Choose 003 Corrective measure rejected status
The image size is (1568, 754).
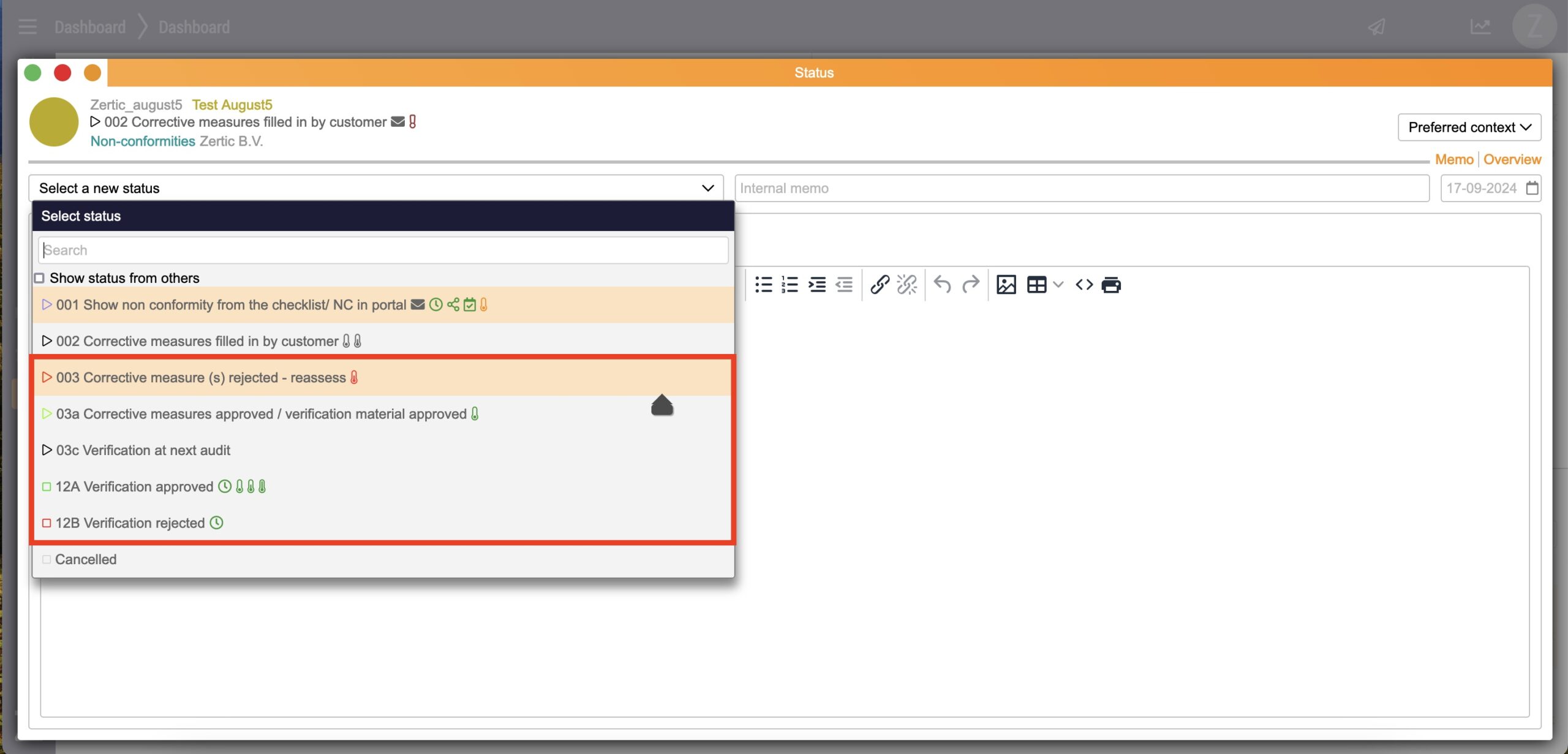click(x=201, y=377)
